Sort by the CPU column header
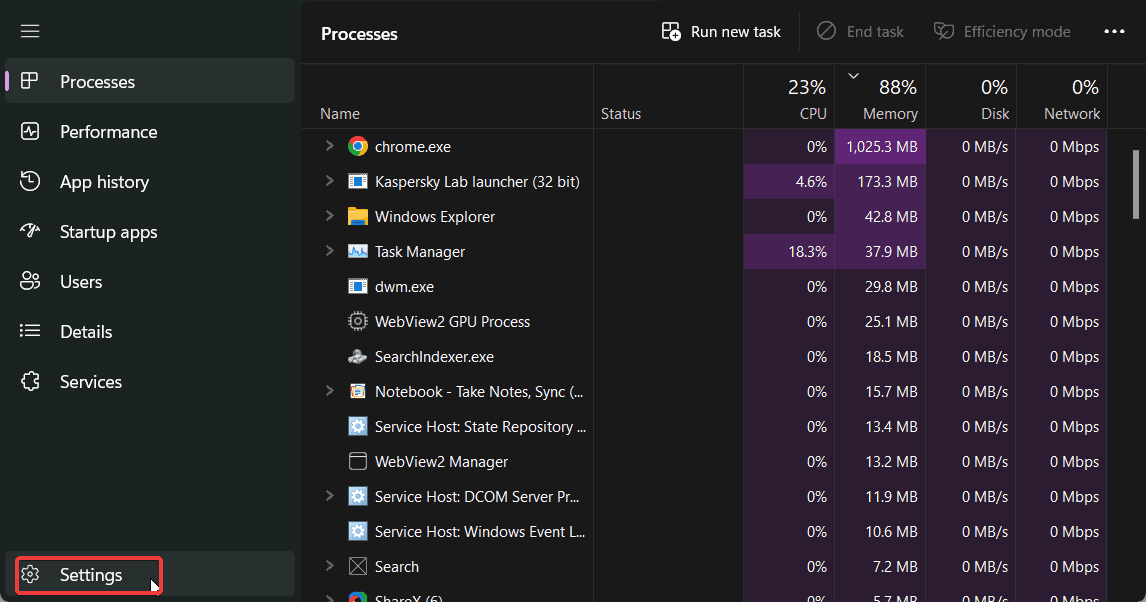 tap(789, 96)
